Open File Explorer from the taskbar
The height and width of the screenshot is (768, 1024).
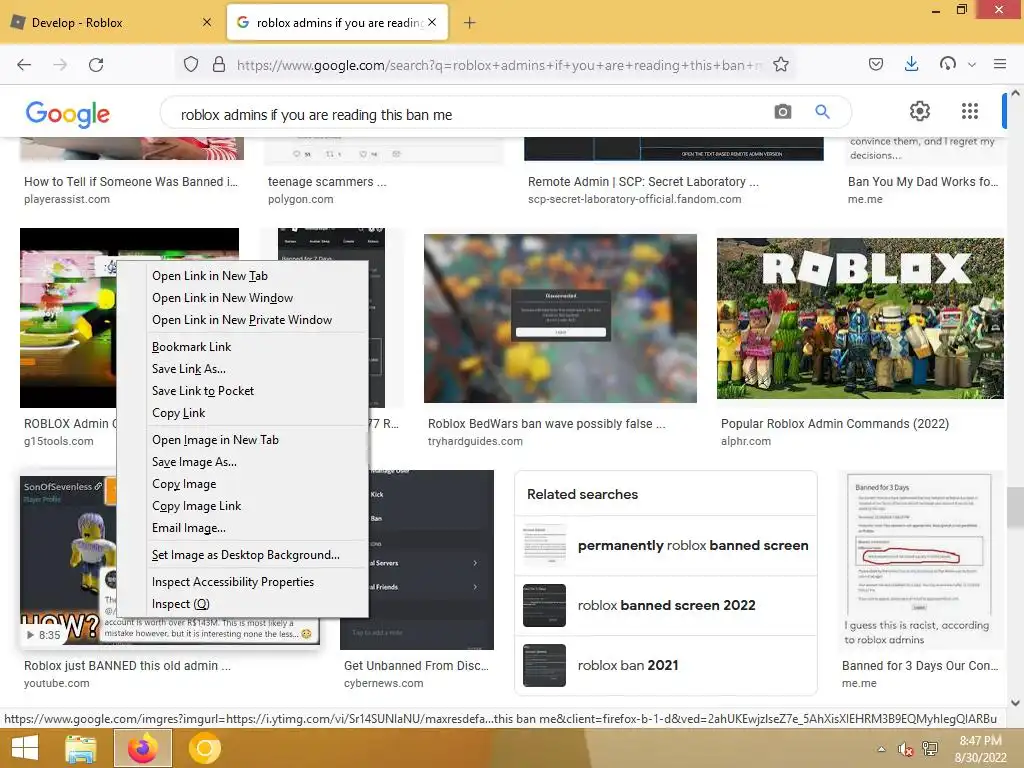(80, 748)
